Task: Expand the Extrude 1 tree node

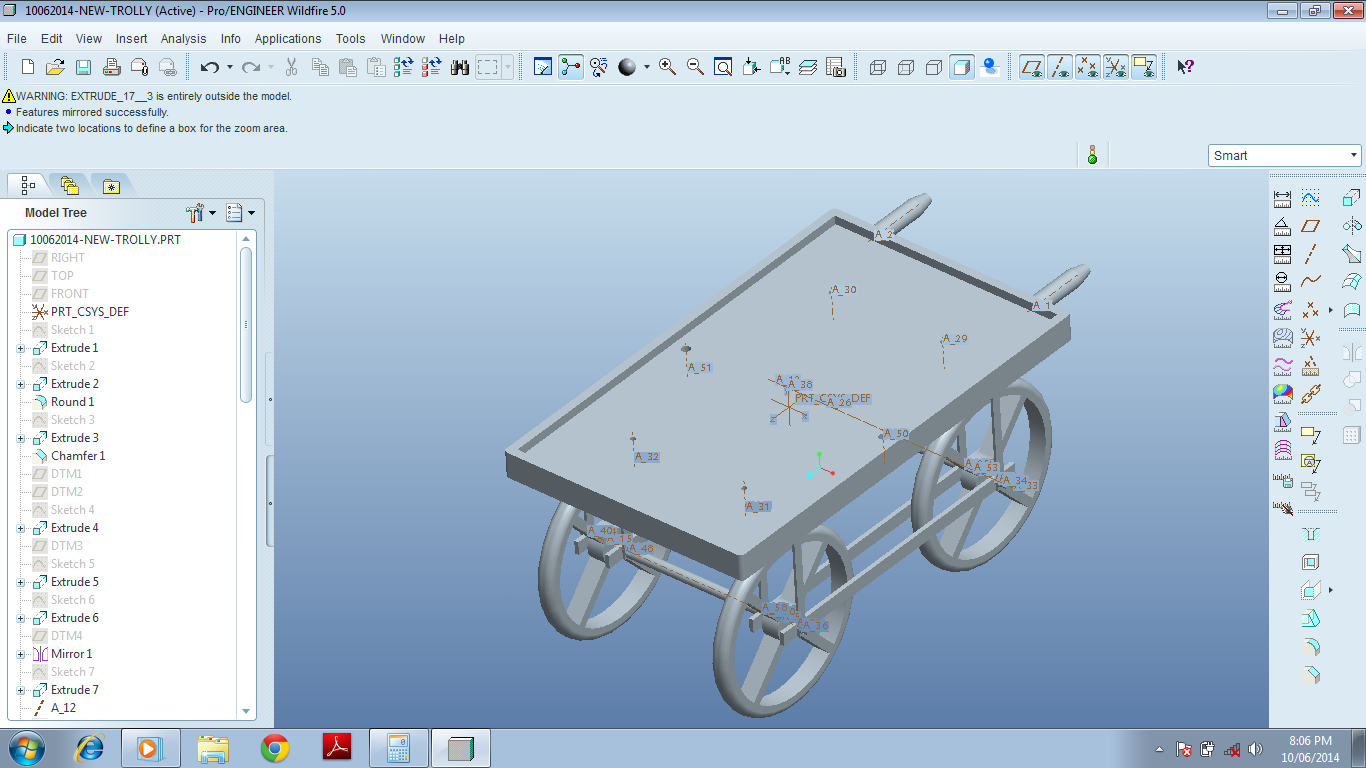Action: (21, 348)
